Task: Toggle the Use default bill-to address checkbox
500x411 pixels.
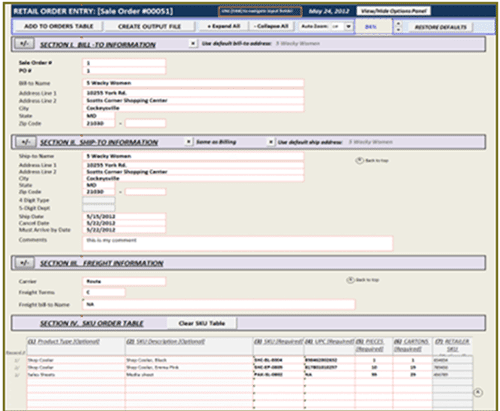Action: [193, 44]
